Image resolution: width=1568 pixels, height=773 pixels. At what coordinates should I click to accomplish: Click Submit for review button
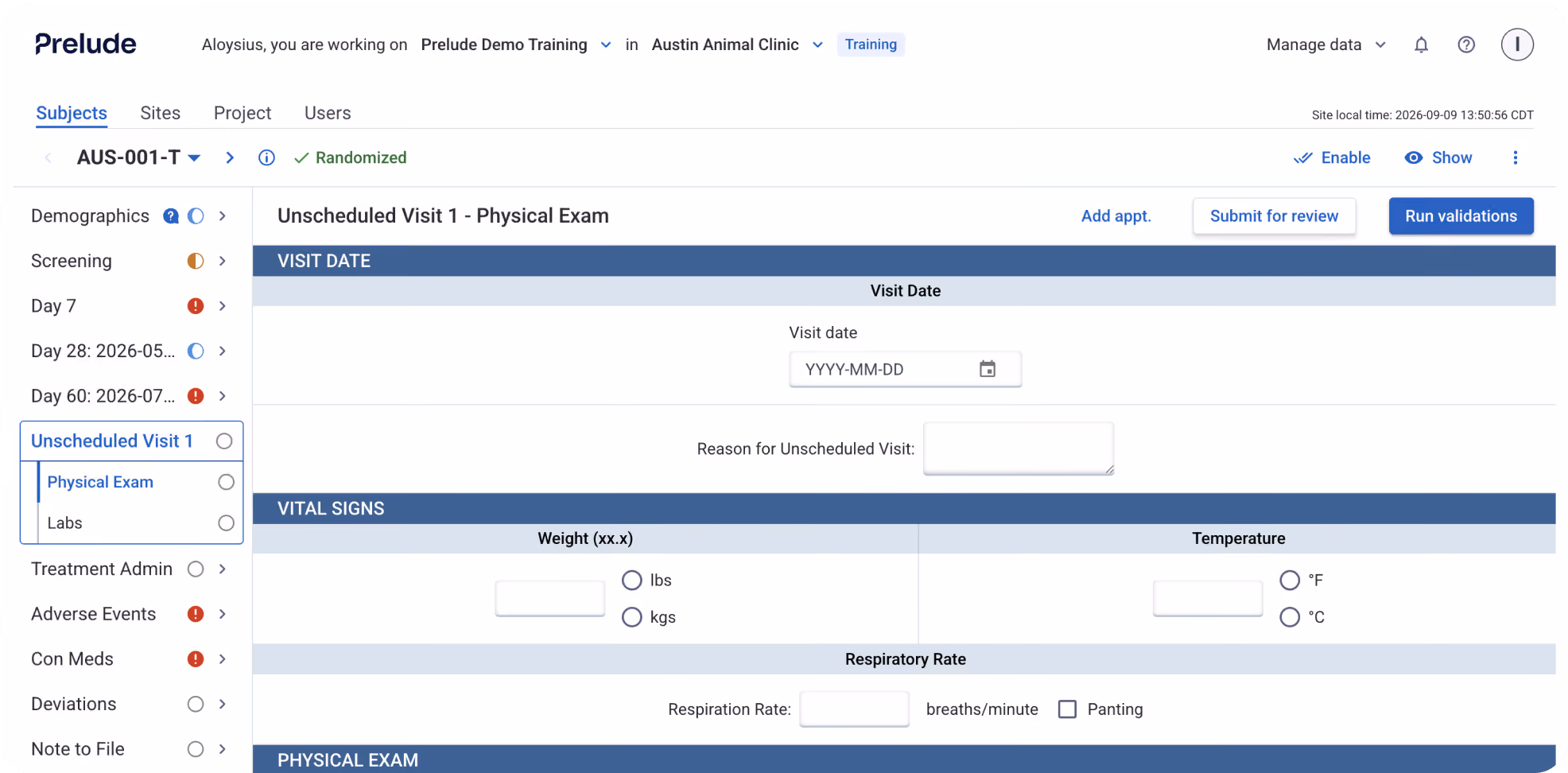[1275, 216]
